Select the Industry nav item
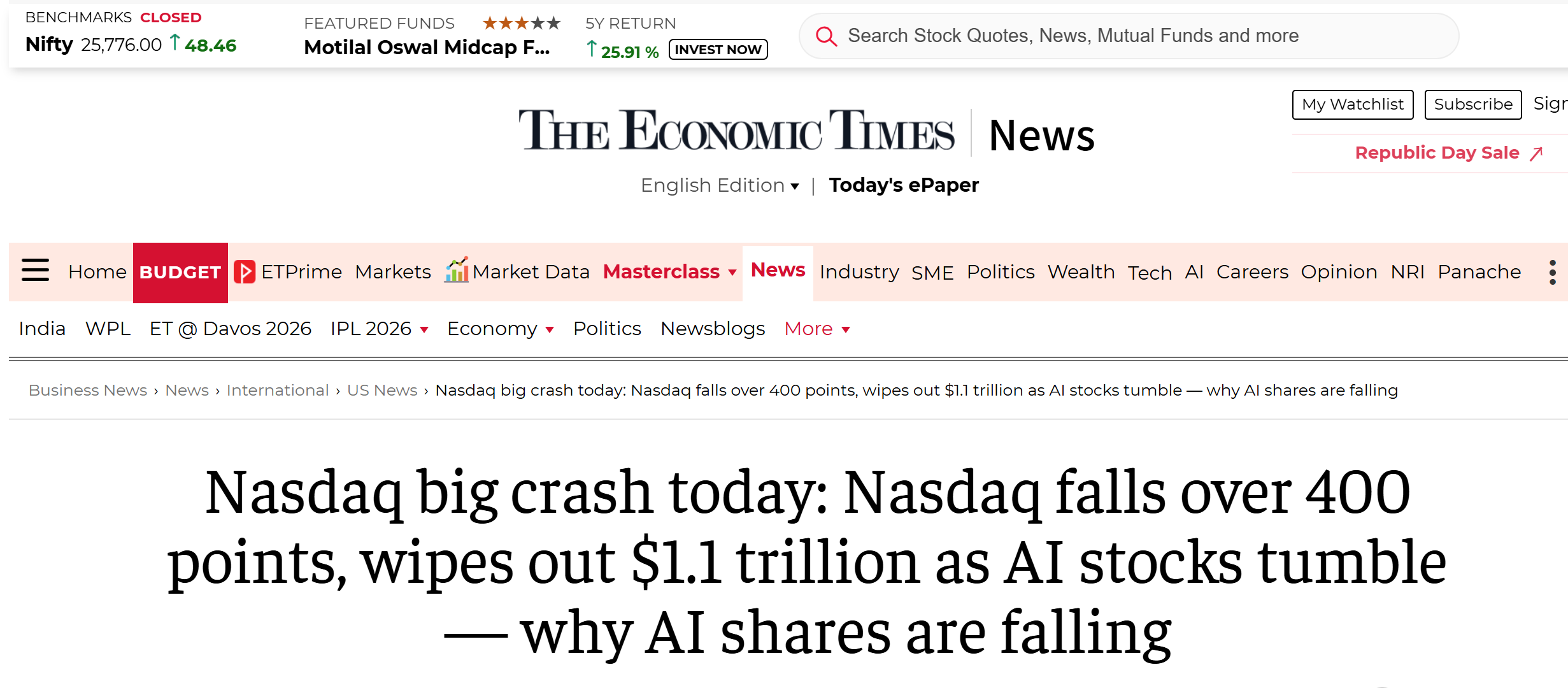 [859, 272]
